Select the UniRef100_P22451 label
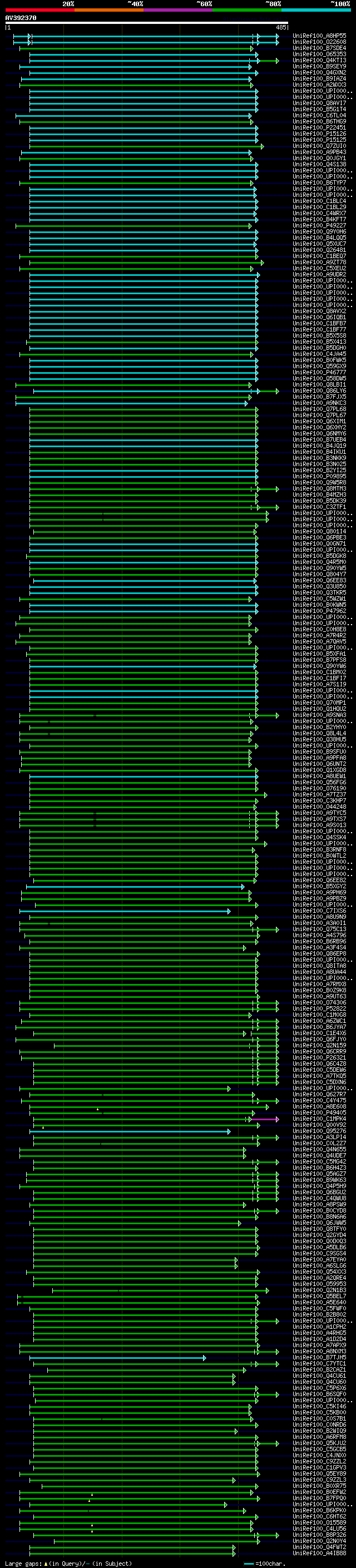This screenshot has height=1568, width=356. click(319, 128)
